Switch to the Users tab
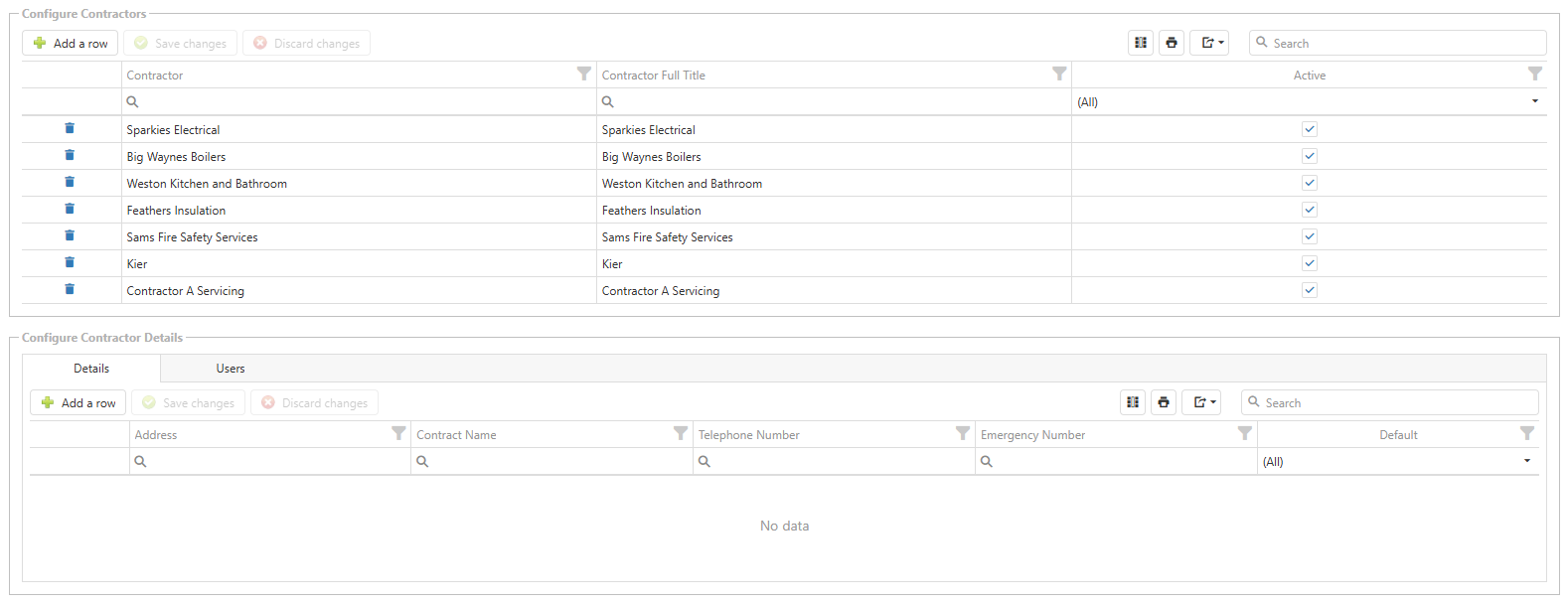The width and height of the screenshot is (1568, 606). [231, 369]
